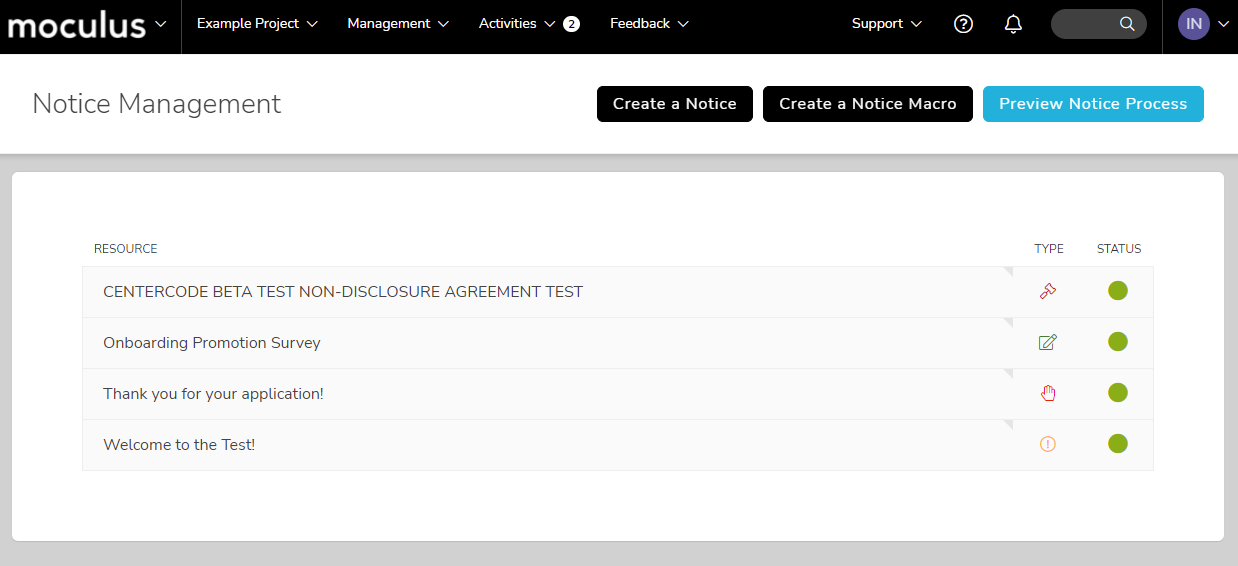Toggle status dot for Thank you for your application
Image resolution: width=1238 pixels, height=566 pixels.
[x=1118, y=393]
